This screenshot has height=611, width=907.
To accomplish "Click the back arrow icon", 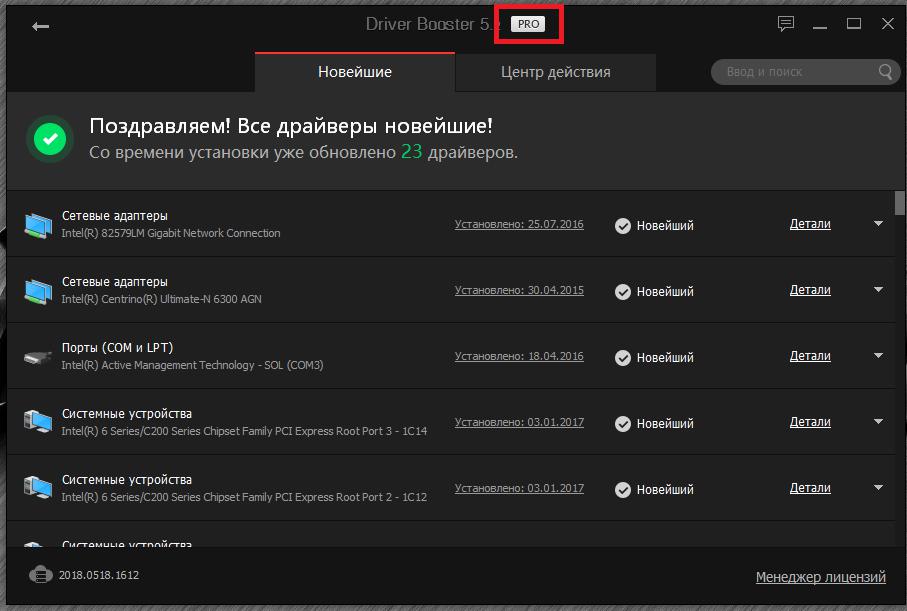I will click(40, 26).
